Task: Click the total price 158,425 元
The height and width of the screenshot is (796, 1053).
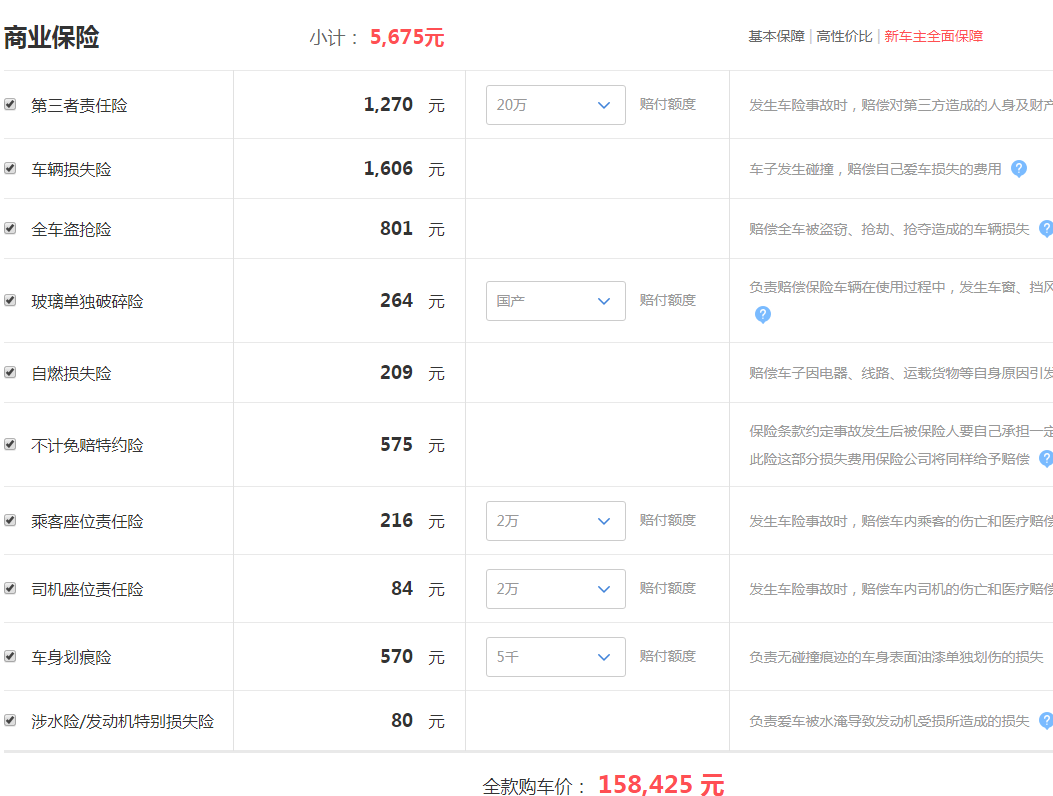Action: tap(661, 785)
